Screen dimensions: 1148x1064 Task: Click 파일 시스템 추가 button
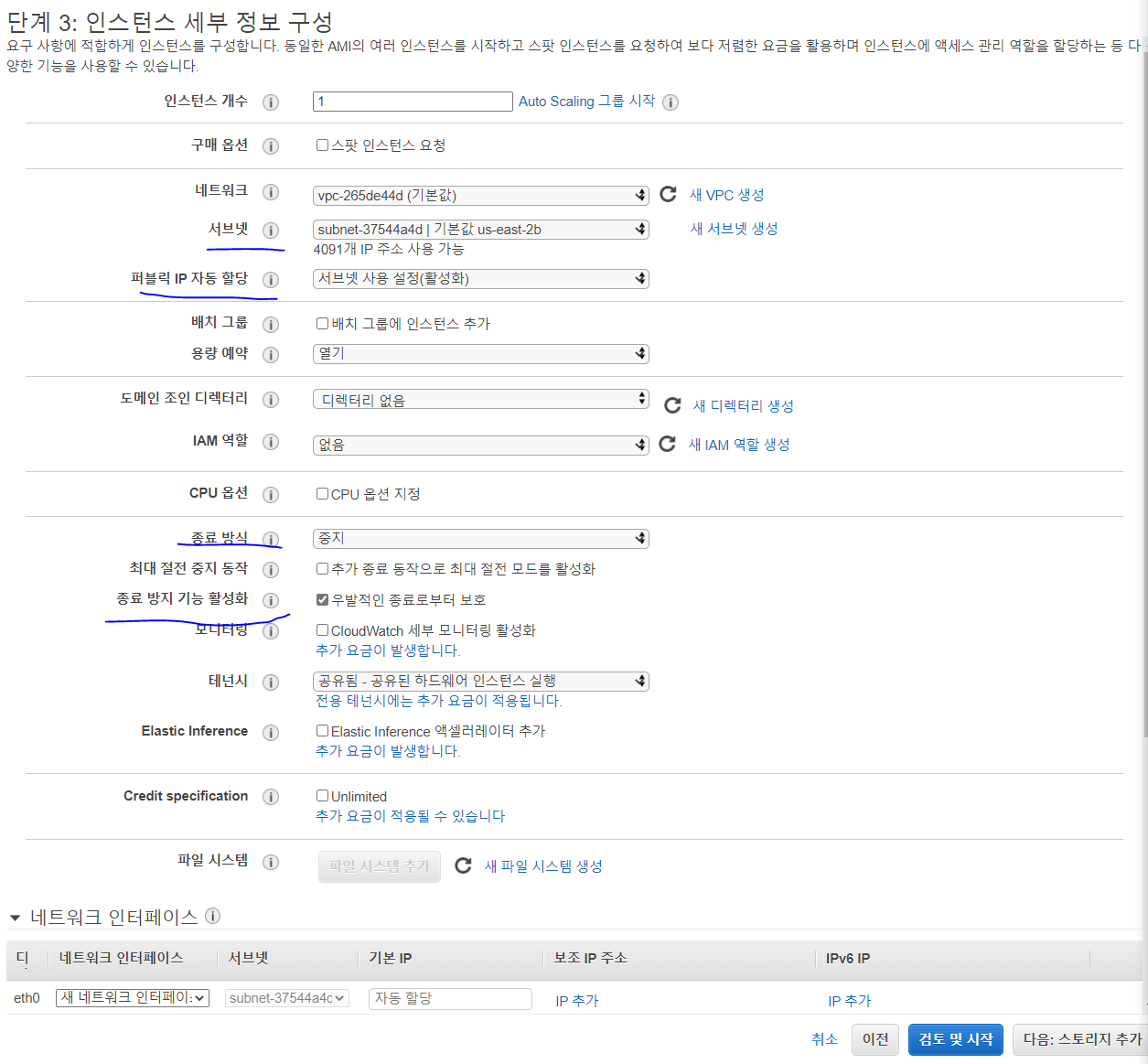click(x=380, y=866)
